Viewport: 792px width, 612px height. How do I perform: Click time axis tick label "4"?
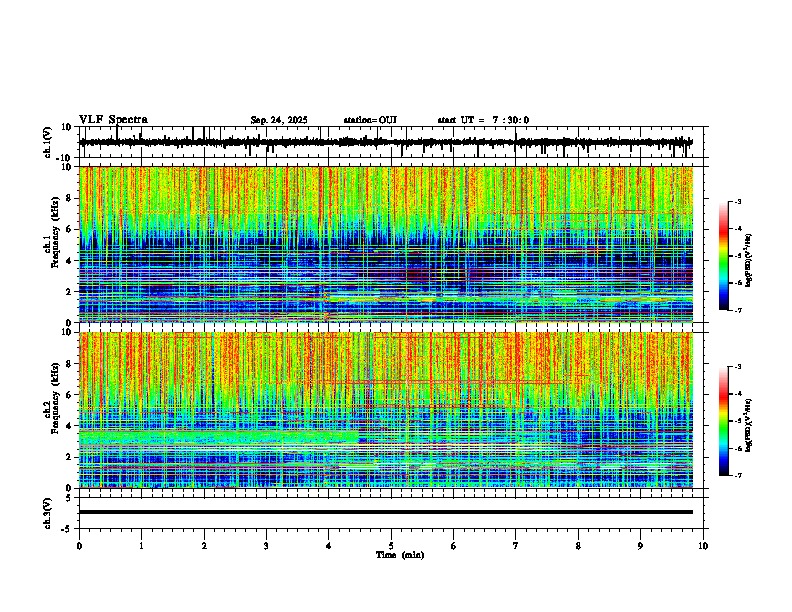coord(329,546)
